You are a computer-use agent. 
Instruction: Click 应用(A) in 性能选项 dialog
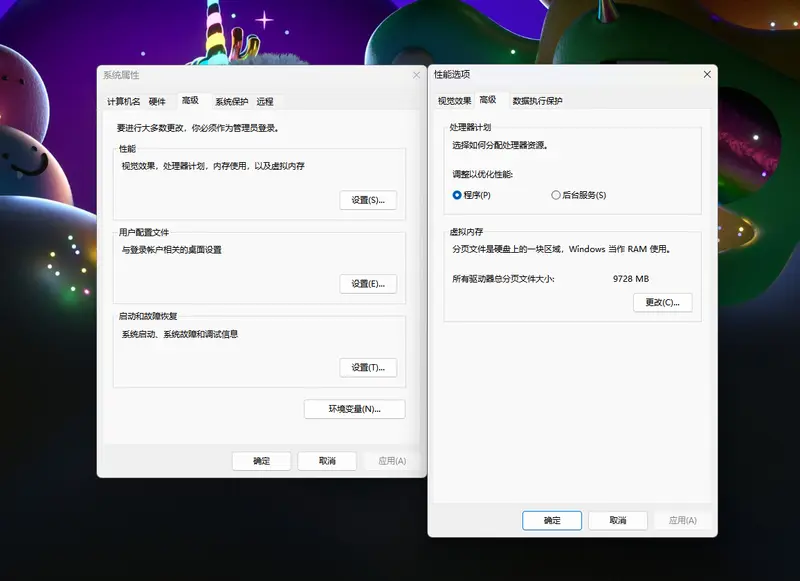pyautogui.click(x=683, y=520)
